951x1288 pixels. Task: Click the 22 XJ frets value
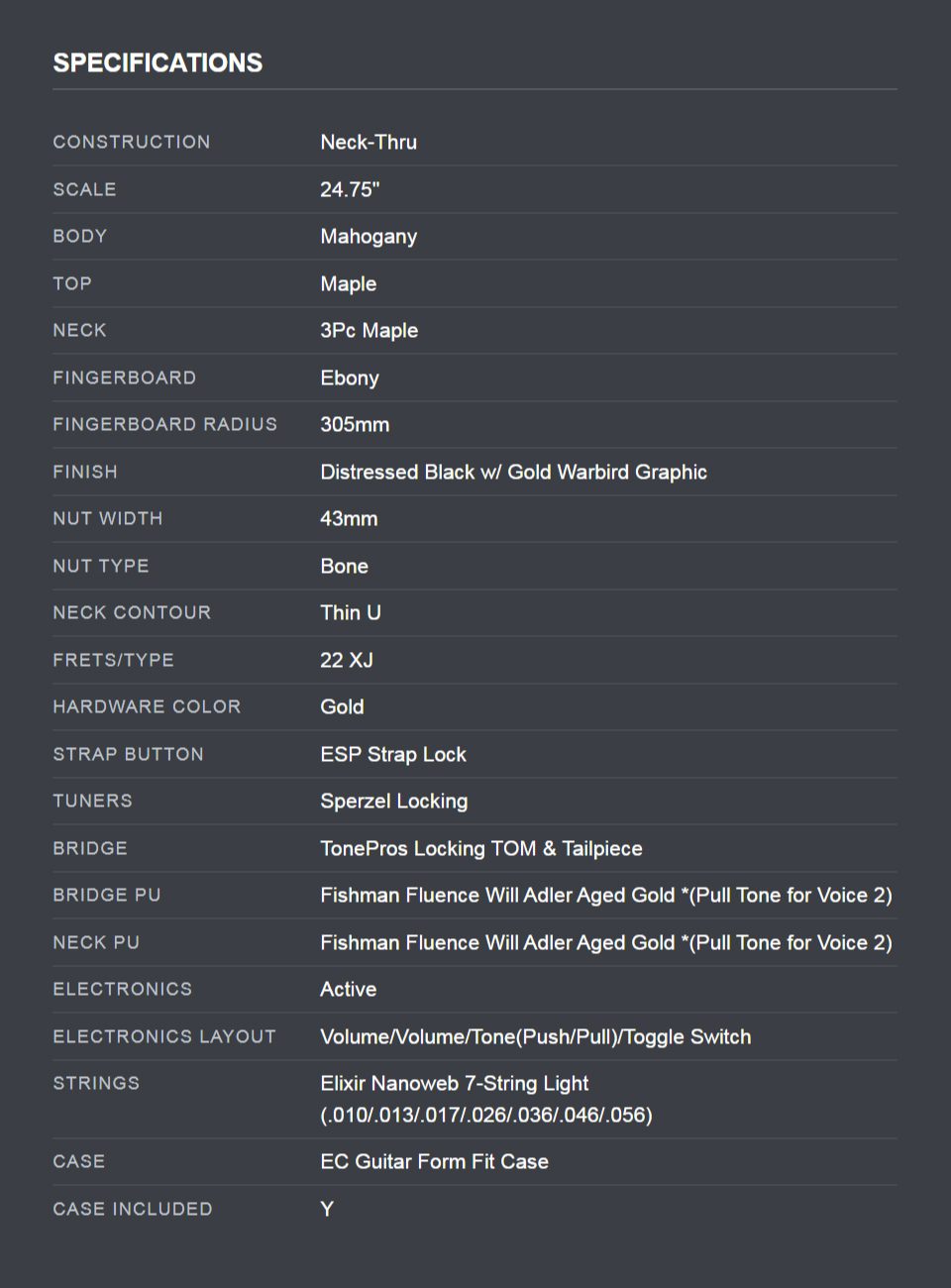(x=347, y=660)
